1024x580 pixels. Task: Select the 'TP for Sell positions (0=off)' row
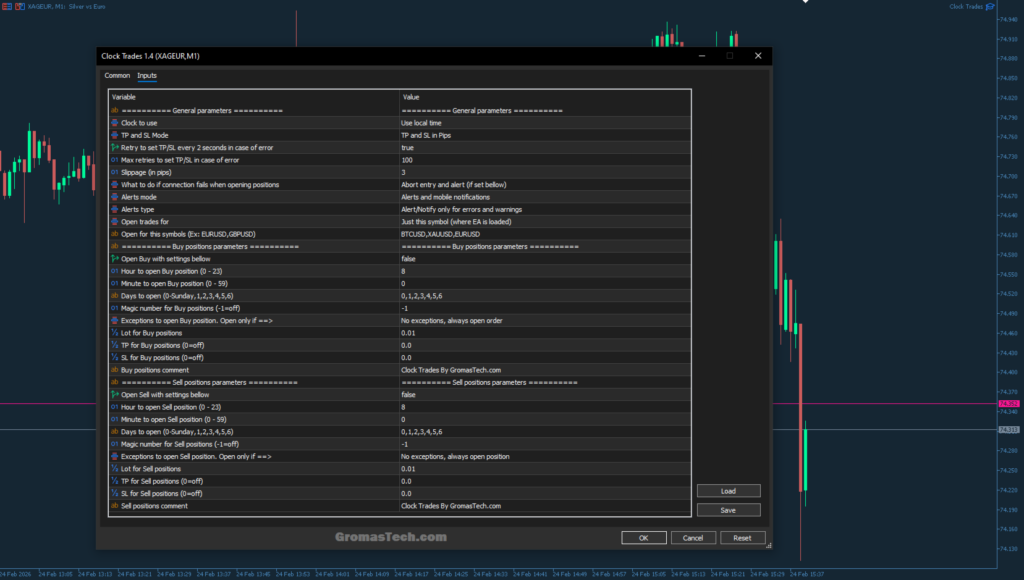pos(400,481)
